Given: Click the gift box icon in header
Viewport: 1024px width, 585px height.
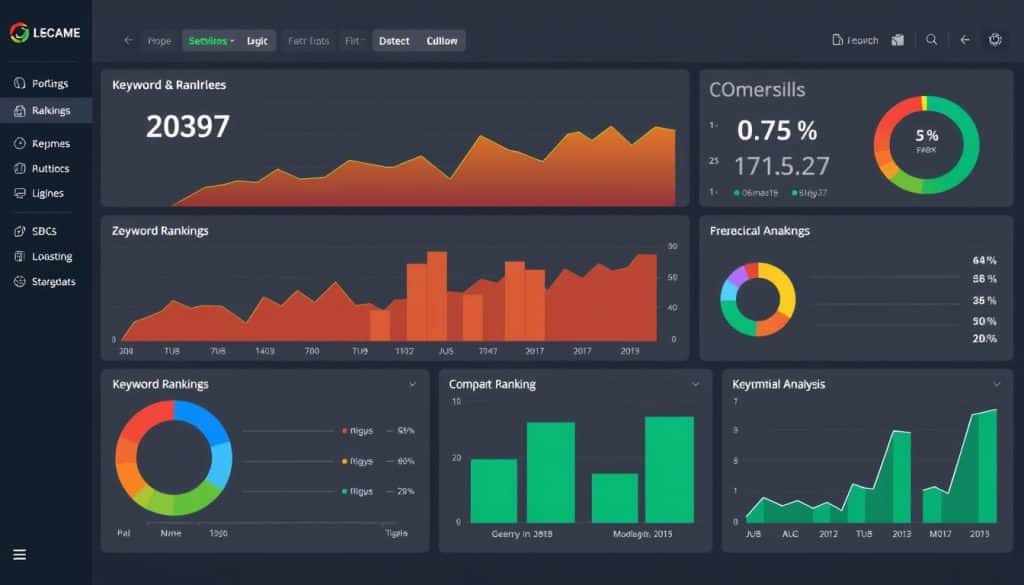Looking at the screenshot, I should point(898,40).
